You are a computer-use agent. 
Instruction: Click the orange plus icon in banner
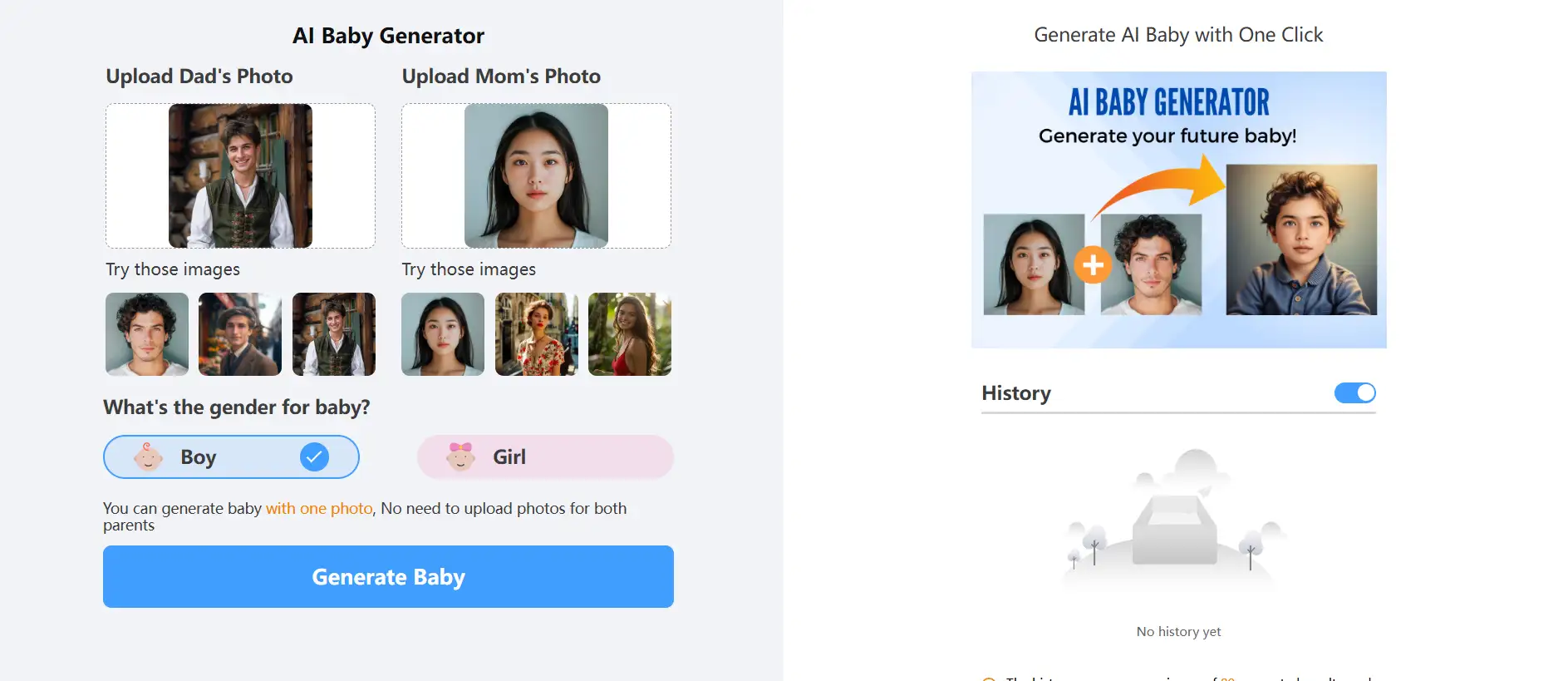click(x=1093, y=265)
